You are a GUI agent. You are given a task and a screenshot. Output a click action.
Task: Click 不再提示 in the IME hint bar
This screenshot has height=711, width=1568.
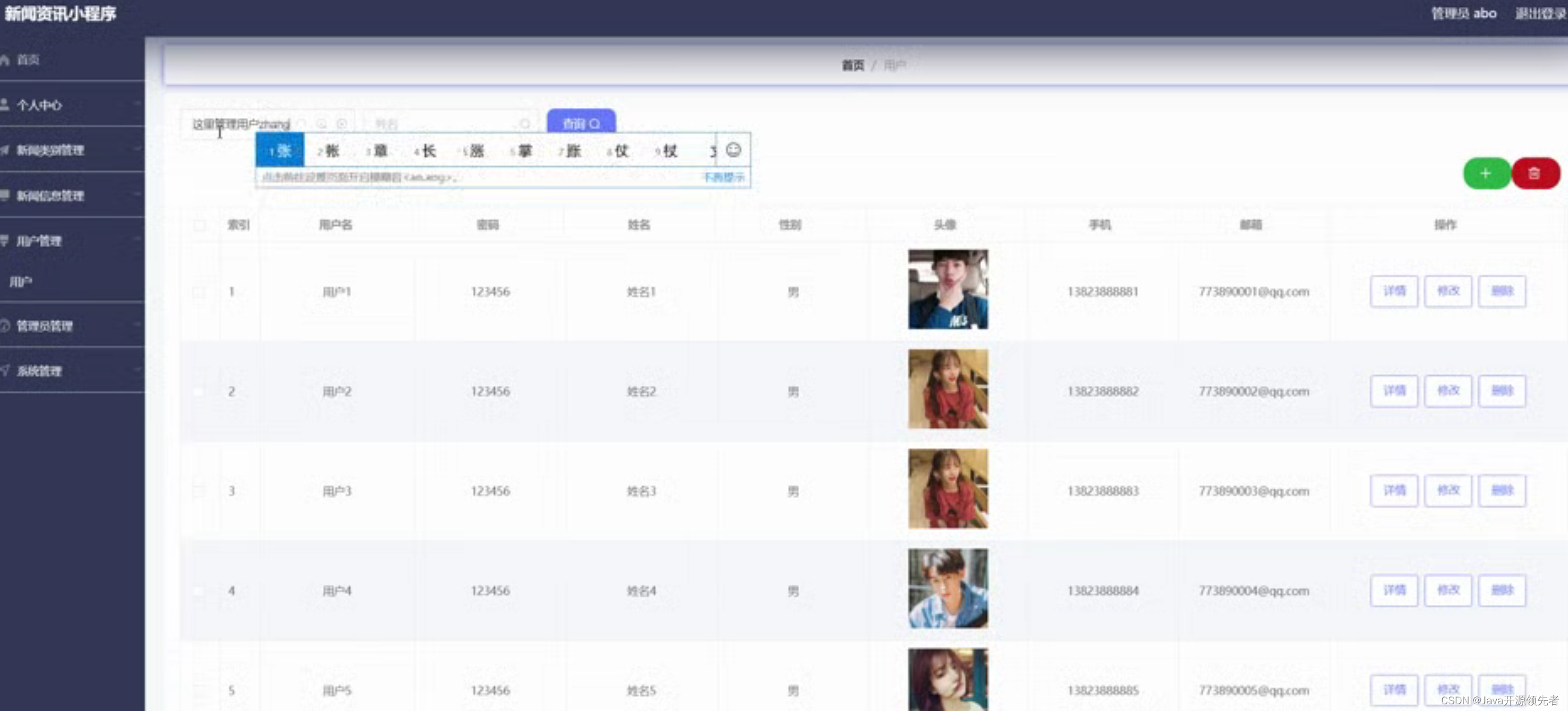[724, 177]
